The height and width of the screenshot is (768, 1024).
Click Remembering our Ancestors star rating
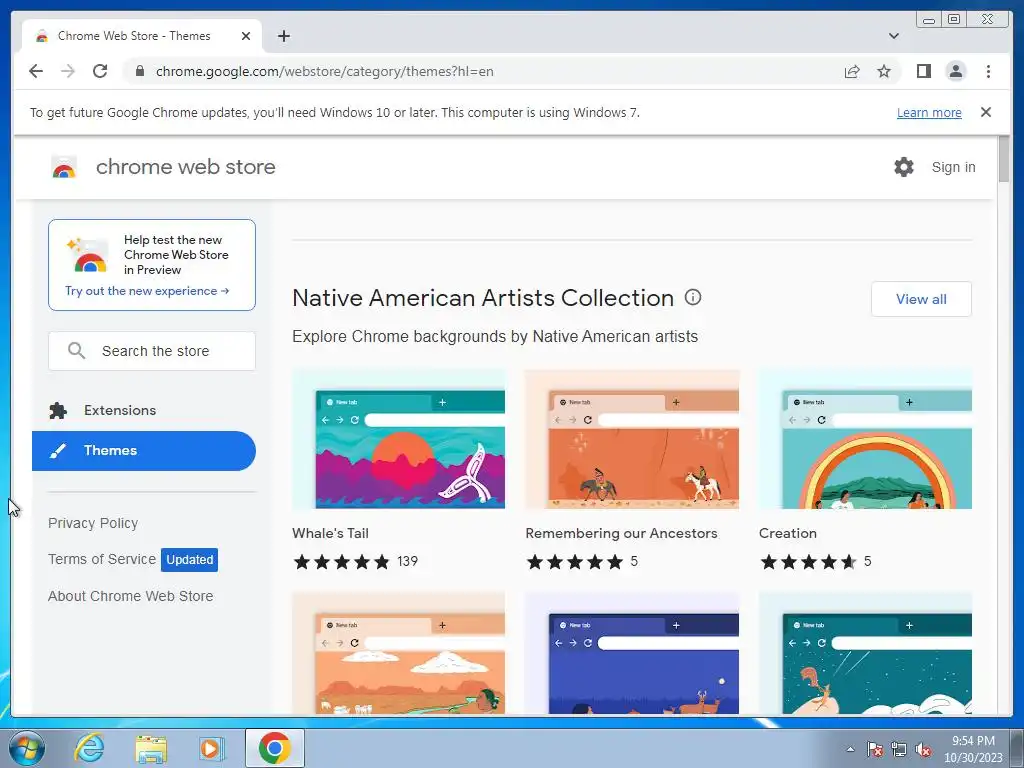click(575, 562)
